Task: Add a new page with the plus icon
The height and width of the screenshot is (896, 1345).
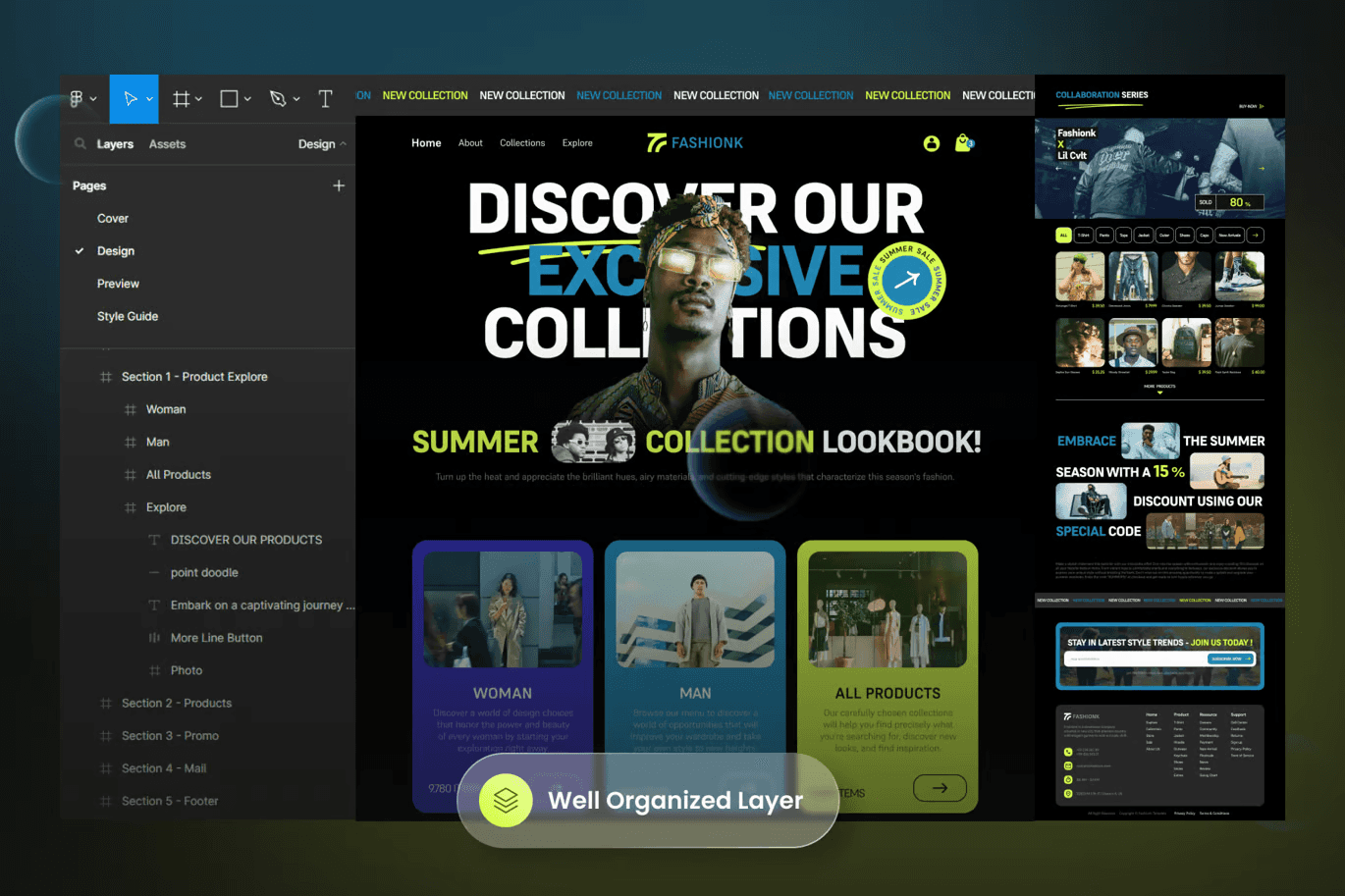Action: click(339, 185)
